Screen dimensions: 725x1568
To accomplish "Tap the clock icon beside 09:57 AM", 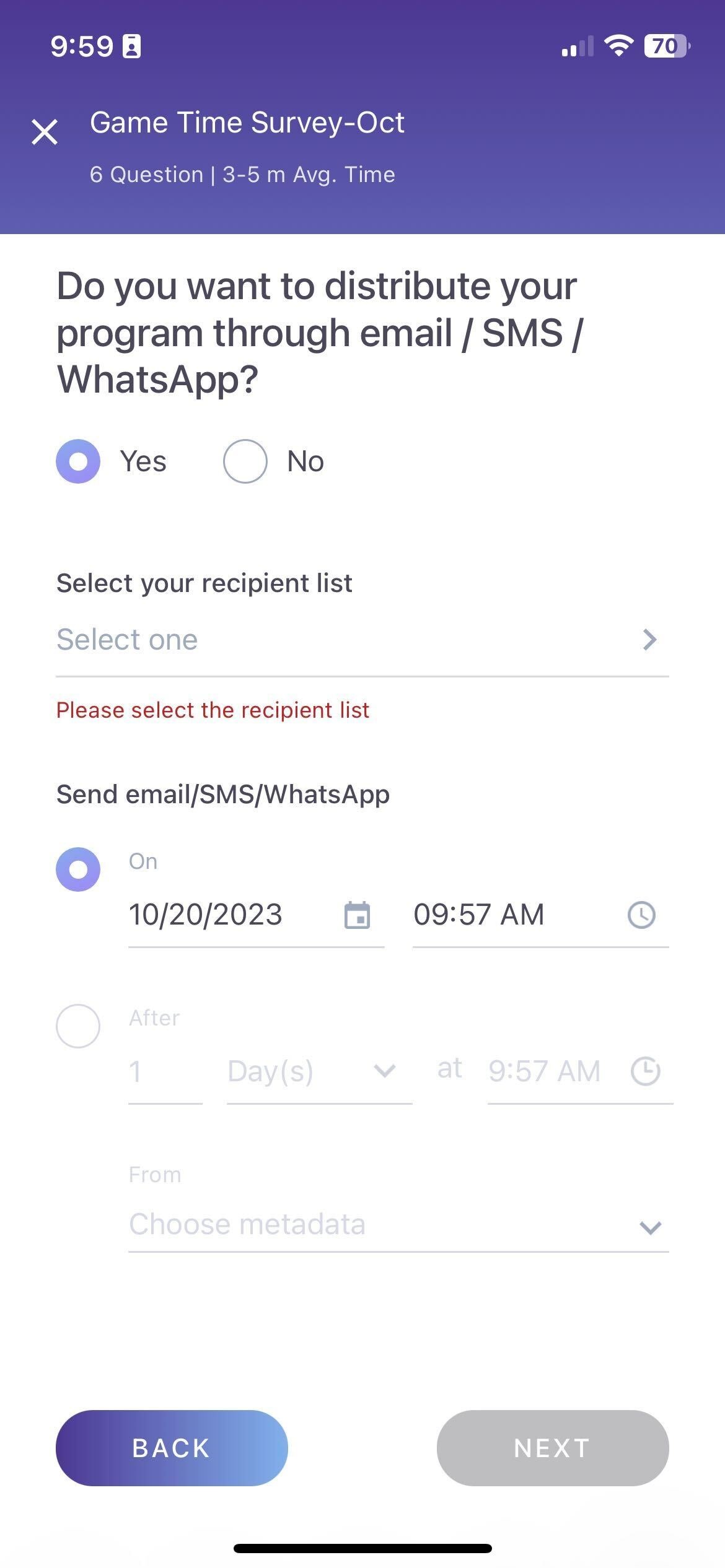I will (641, 915).
